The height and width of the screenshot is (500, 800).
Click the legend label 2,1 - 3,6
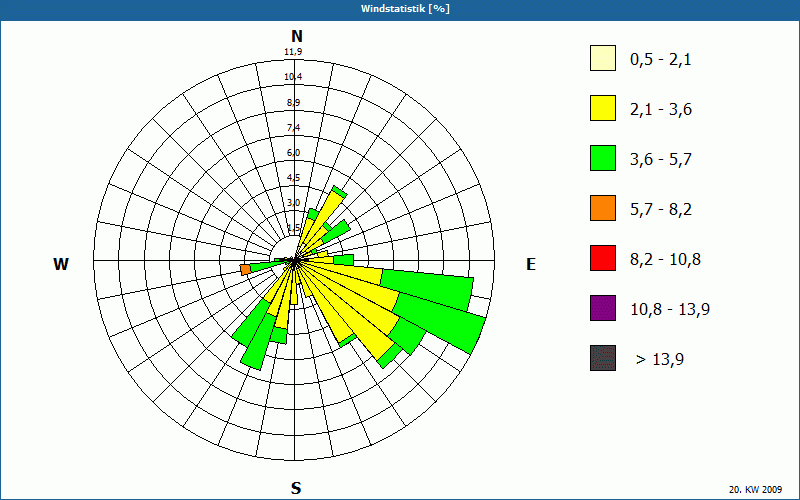(x=661, y=110)
